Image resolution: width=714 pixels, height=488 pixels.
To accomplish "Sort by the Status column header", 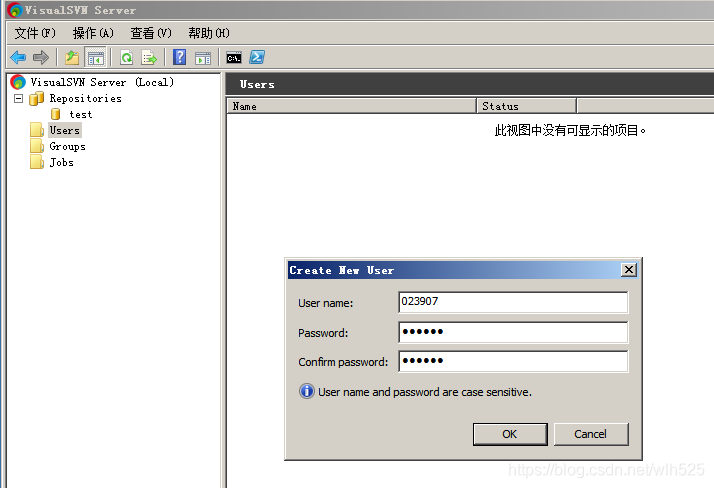I will tap(526, 106).
